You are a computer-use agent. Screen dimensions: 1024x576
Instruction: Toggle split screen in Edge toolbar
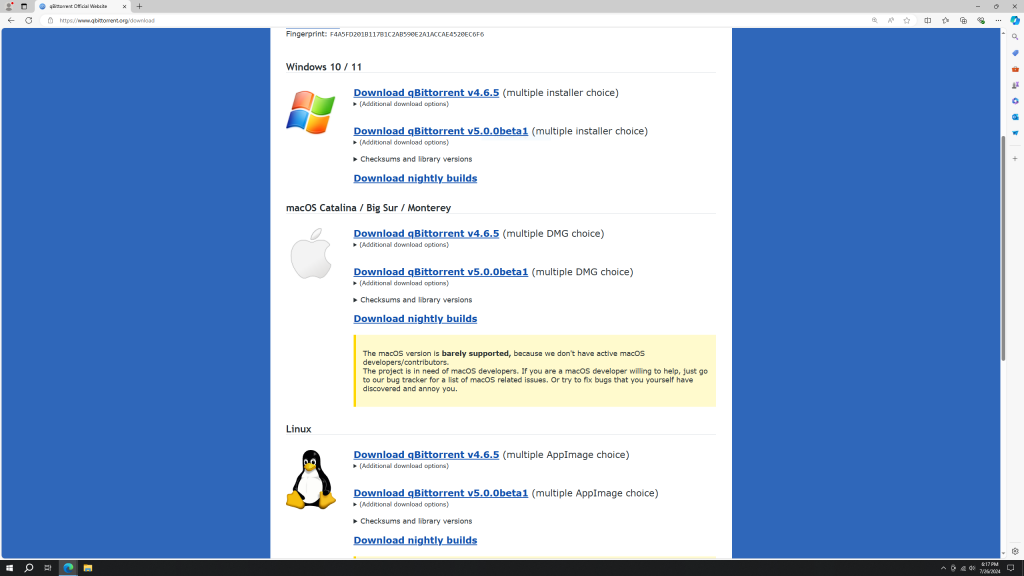[x=927, y=20]
